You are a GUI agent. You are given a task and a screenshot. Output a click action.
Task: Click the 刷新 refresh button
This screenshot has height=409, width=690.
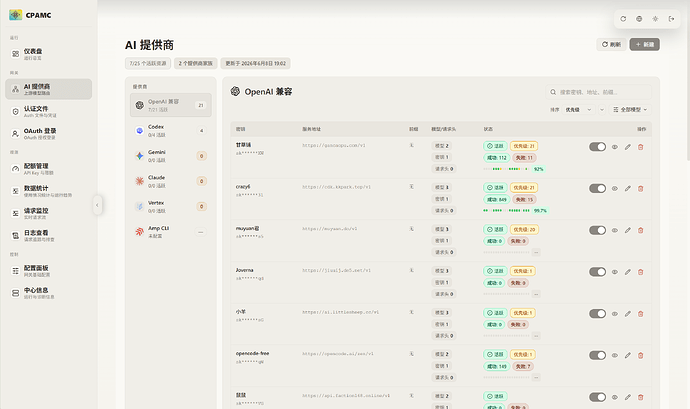(x=611, y=44)
